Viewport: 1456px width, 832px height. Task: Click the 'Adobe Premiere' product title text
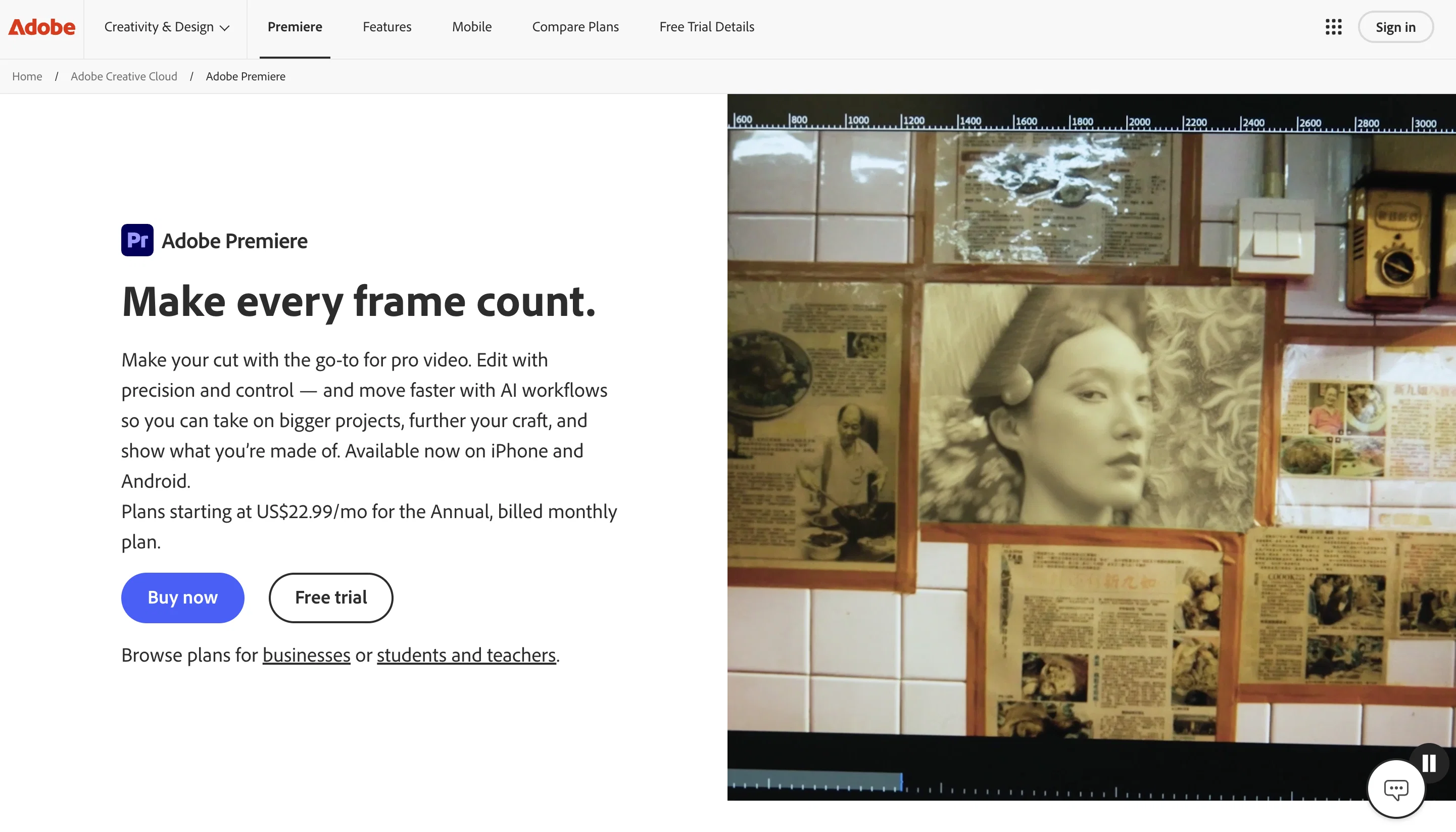234,241
